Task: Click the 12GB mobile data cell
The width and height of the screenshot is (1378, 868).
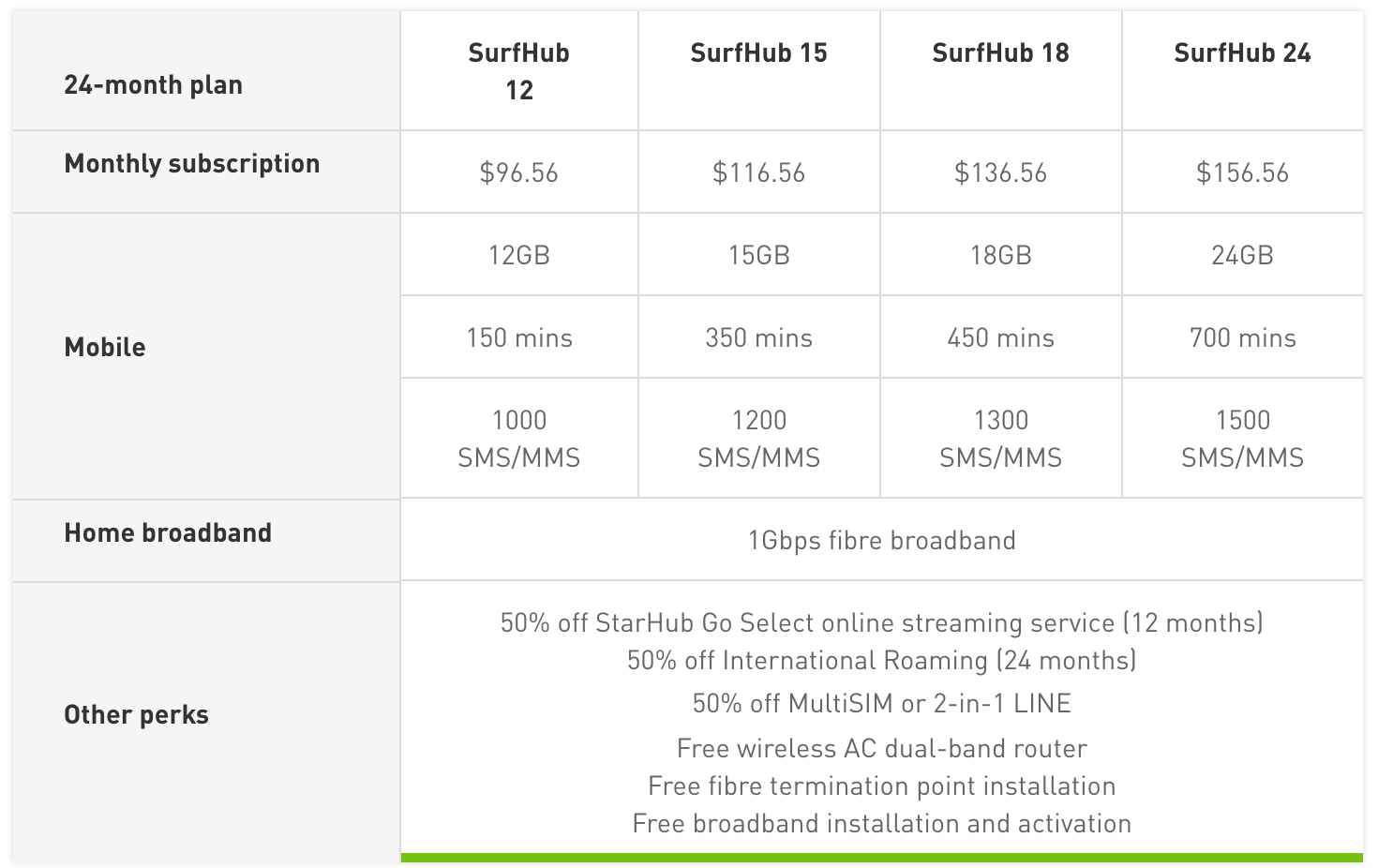Action: 518,255
